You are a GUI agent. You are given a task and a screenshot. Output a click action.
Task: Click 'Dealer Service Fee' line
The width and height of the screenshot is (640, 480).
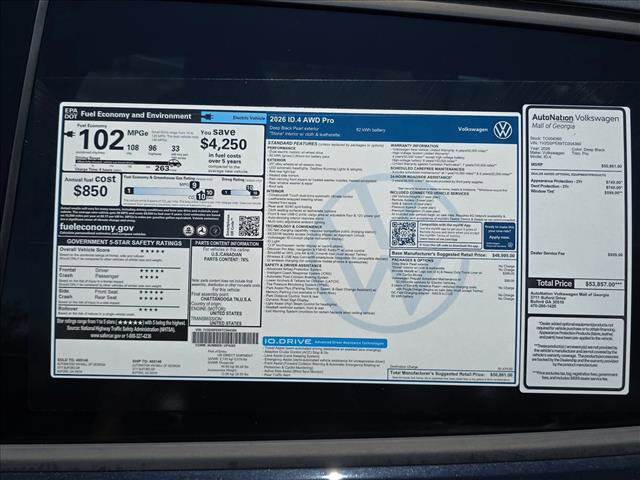(576, 253)
